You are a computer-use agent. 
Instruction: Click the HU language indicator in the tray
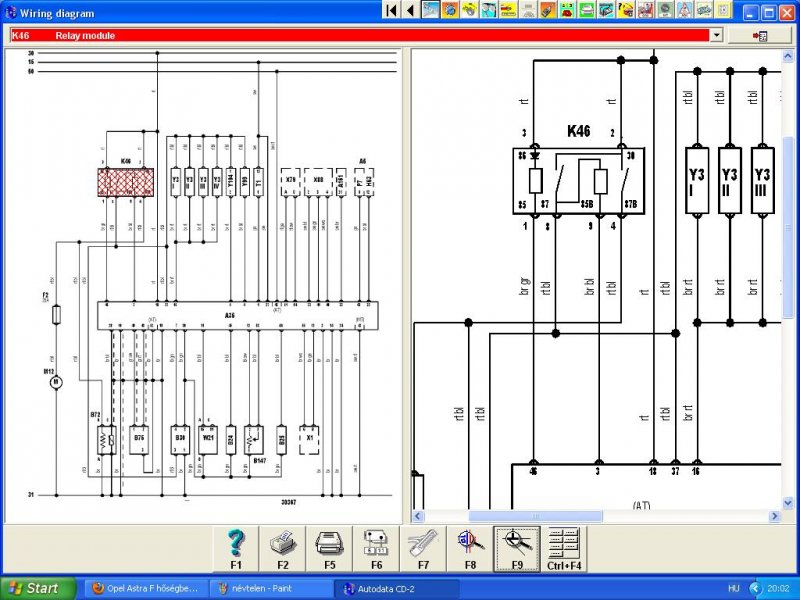point(734,588)
